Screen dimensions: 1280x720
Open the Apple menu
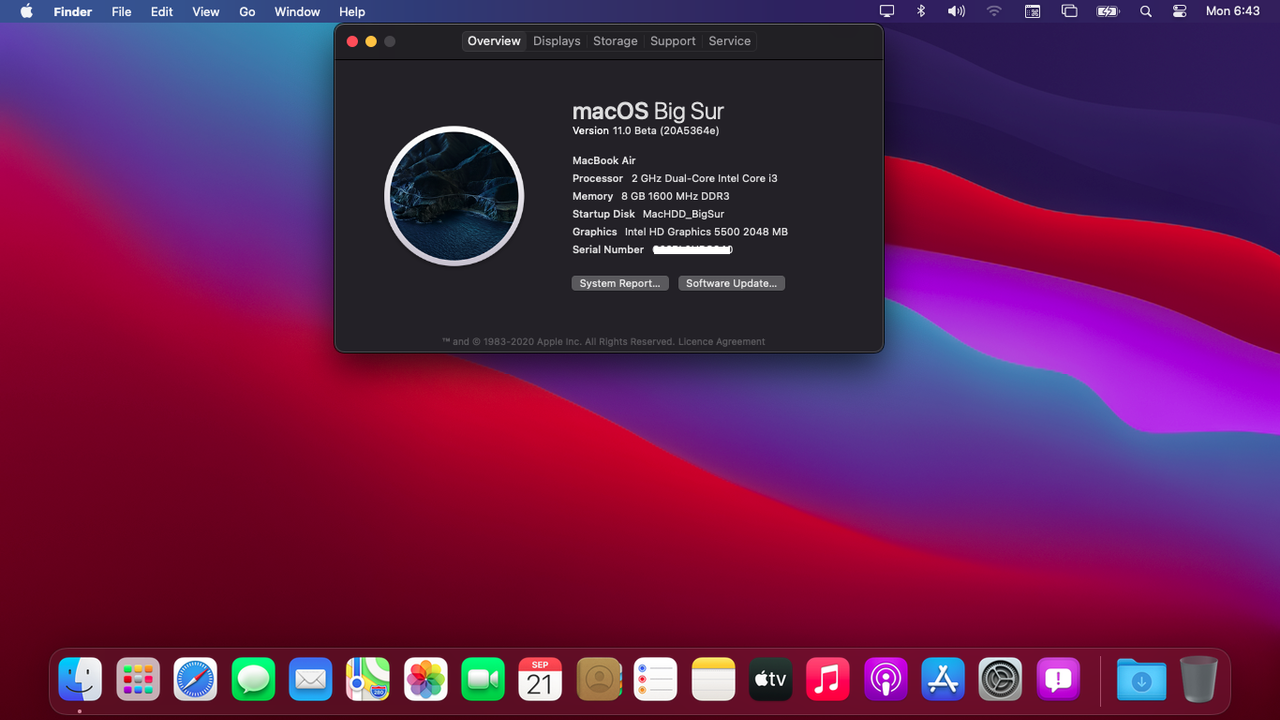tap(27, 11)
